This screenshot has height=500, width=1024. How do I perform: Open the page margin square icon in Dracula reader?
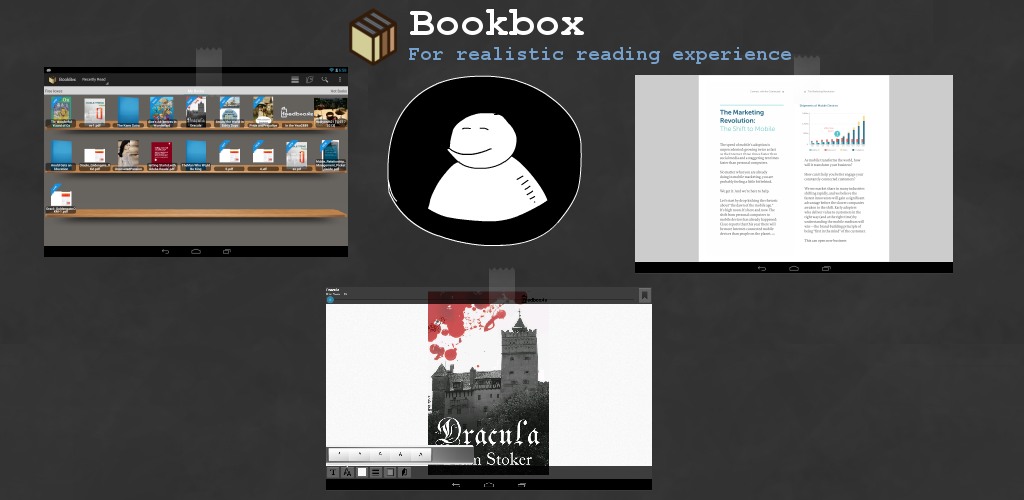390,472
